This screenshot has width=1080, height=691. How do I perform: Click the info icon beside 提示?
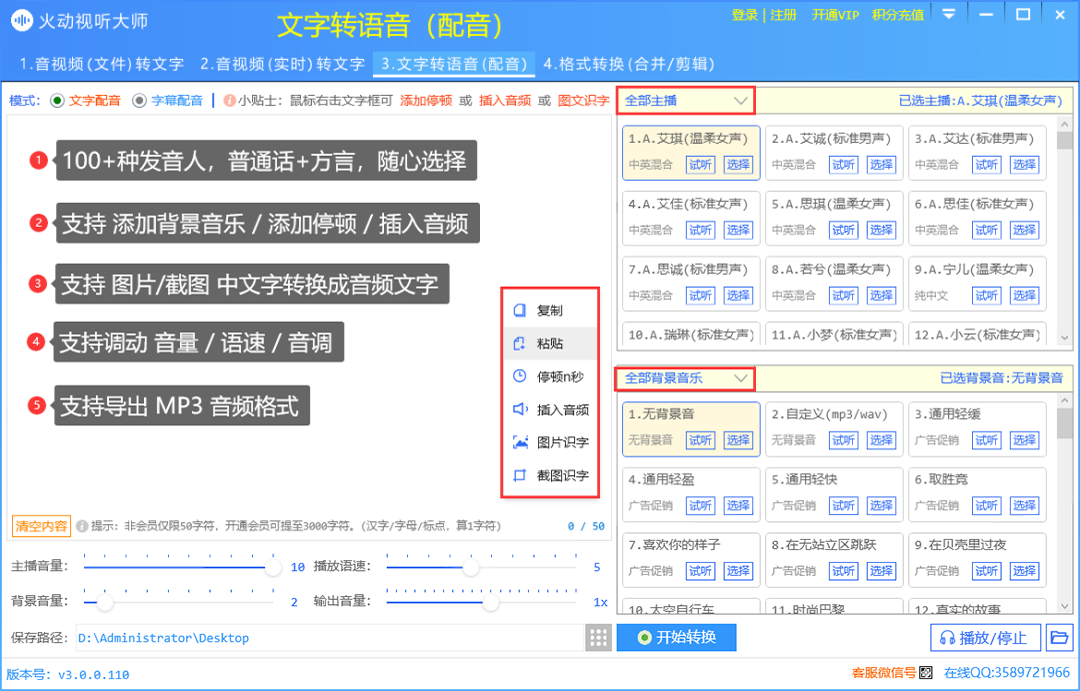[82, 526]
